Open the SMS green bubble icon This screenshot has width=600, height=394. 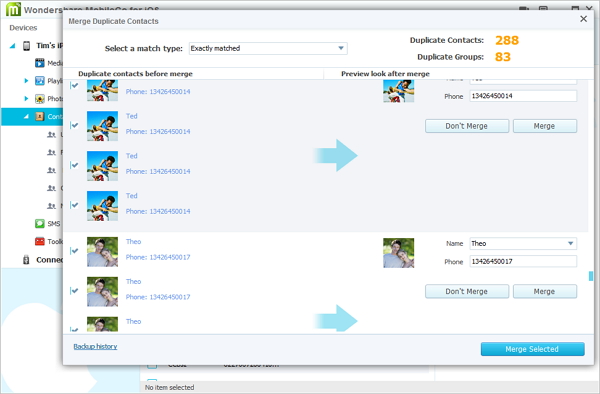40,223
